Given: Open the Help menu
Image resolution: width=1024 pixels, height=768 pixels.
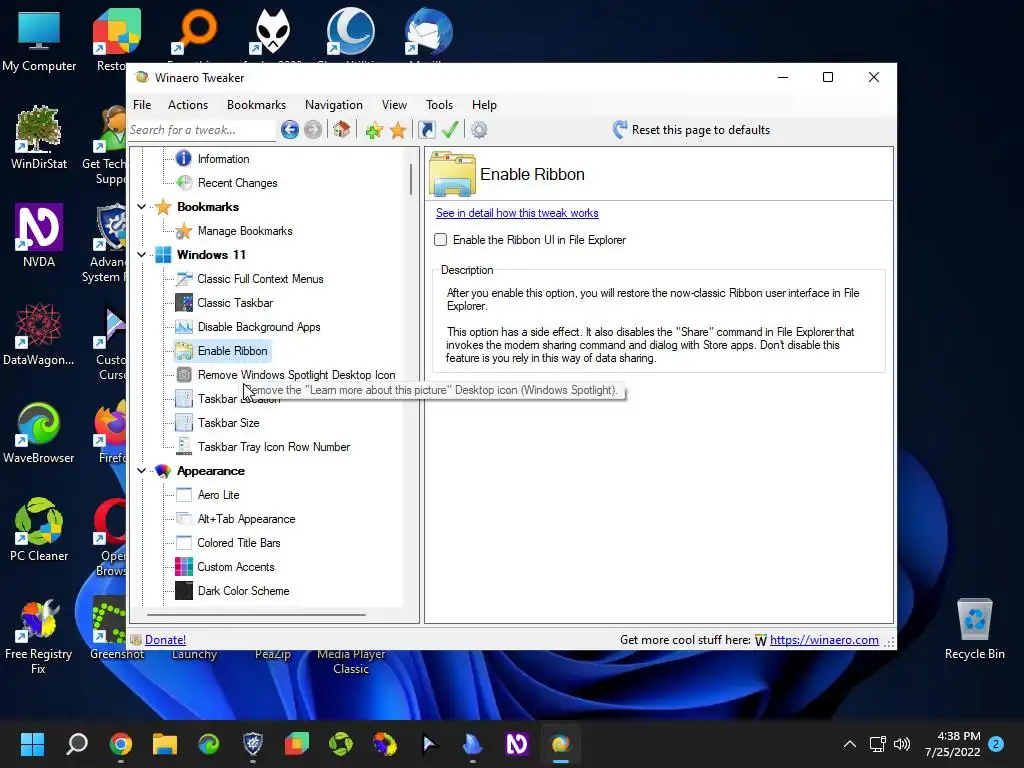Looking at the screenshot, I should coord(484,104).
